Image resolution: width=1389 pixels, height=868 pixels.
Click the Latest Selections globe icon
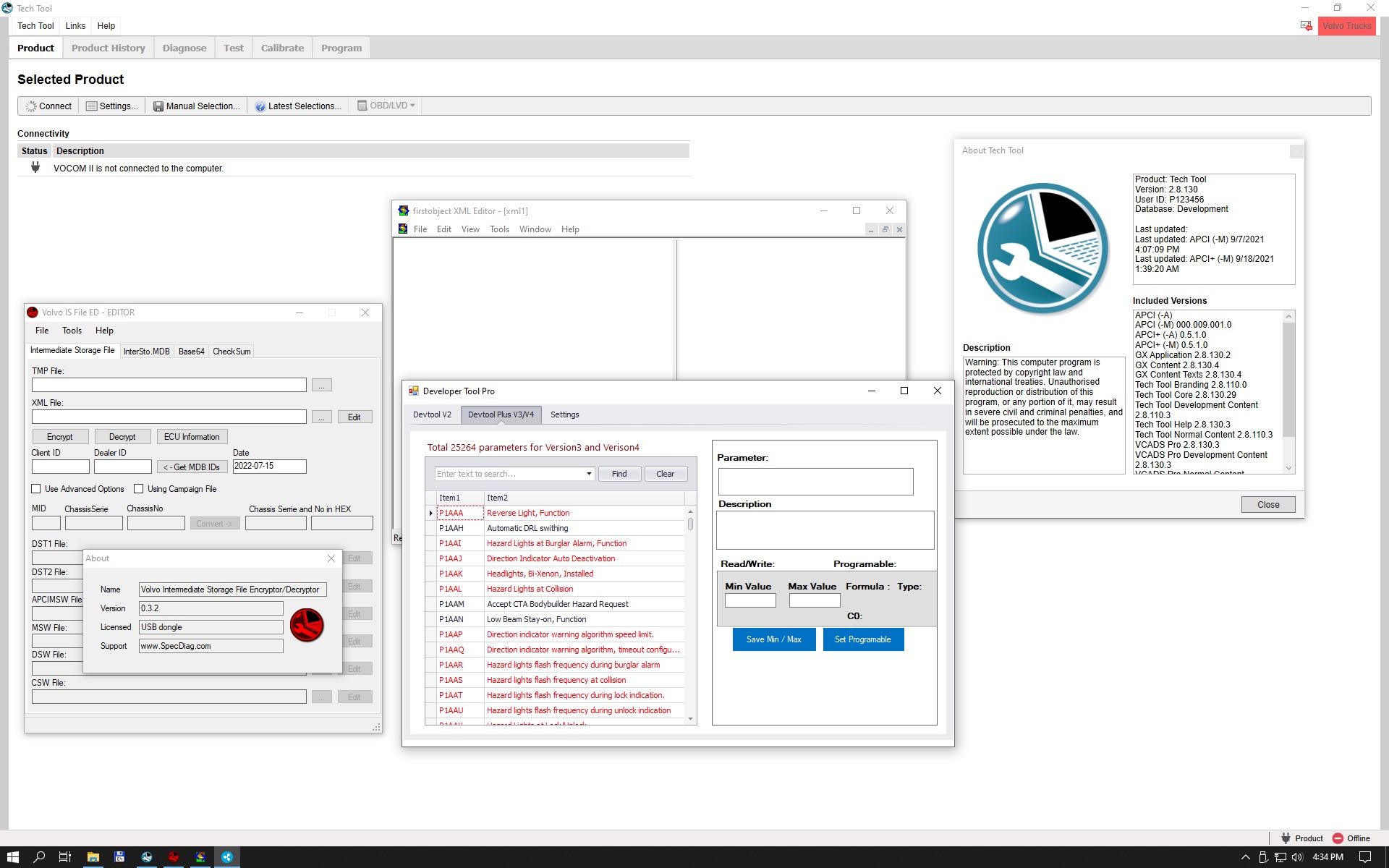click(260, 106)
